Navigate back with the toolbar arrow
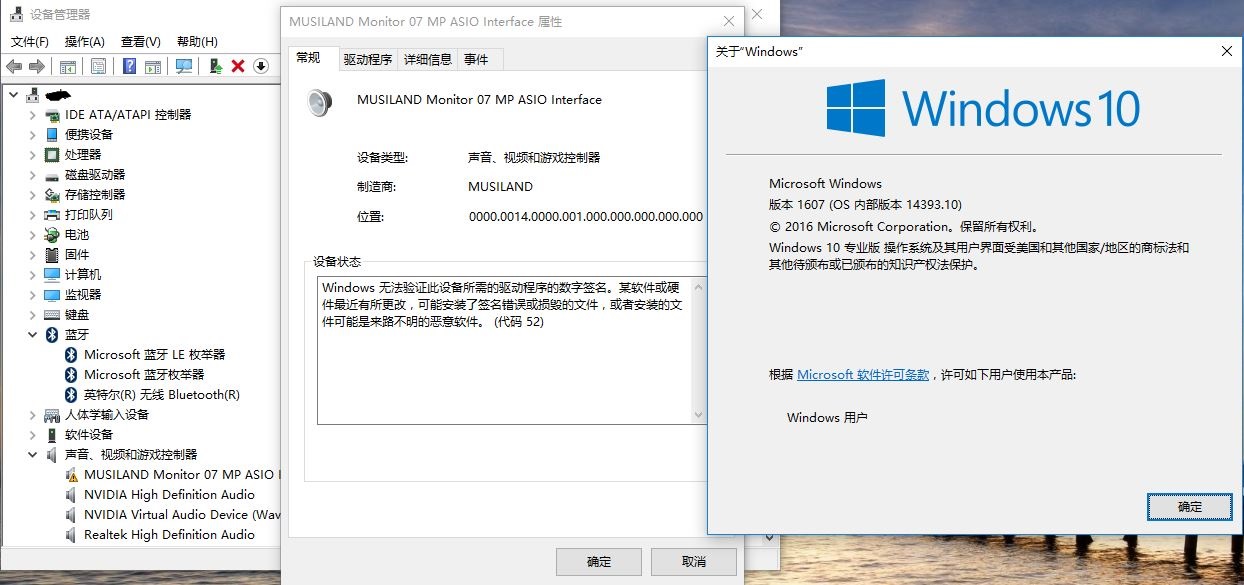 [13, 66]
